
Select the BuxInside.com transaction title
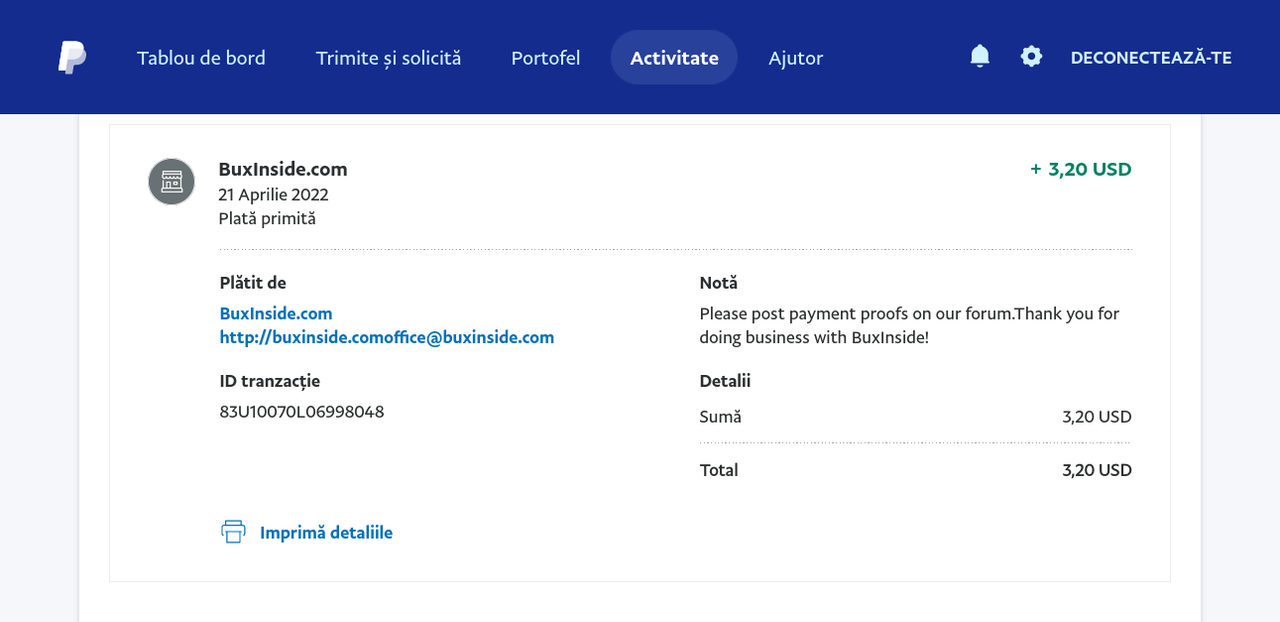point(283,169)
